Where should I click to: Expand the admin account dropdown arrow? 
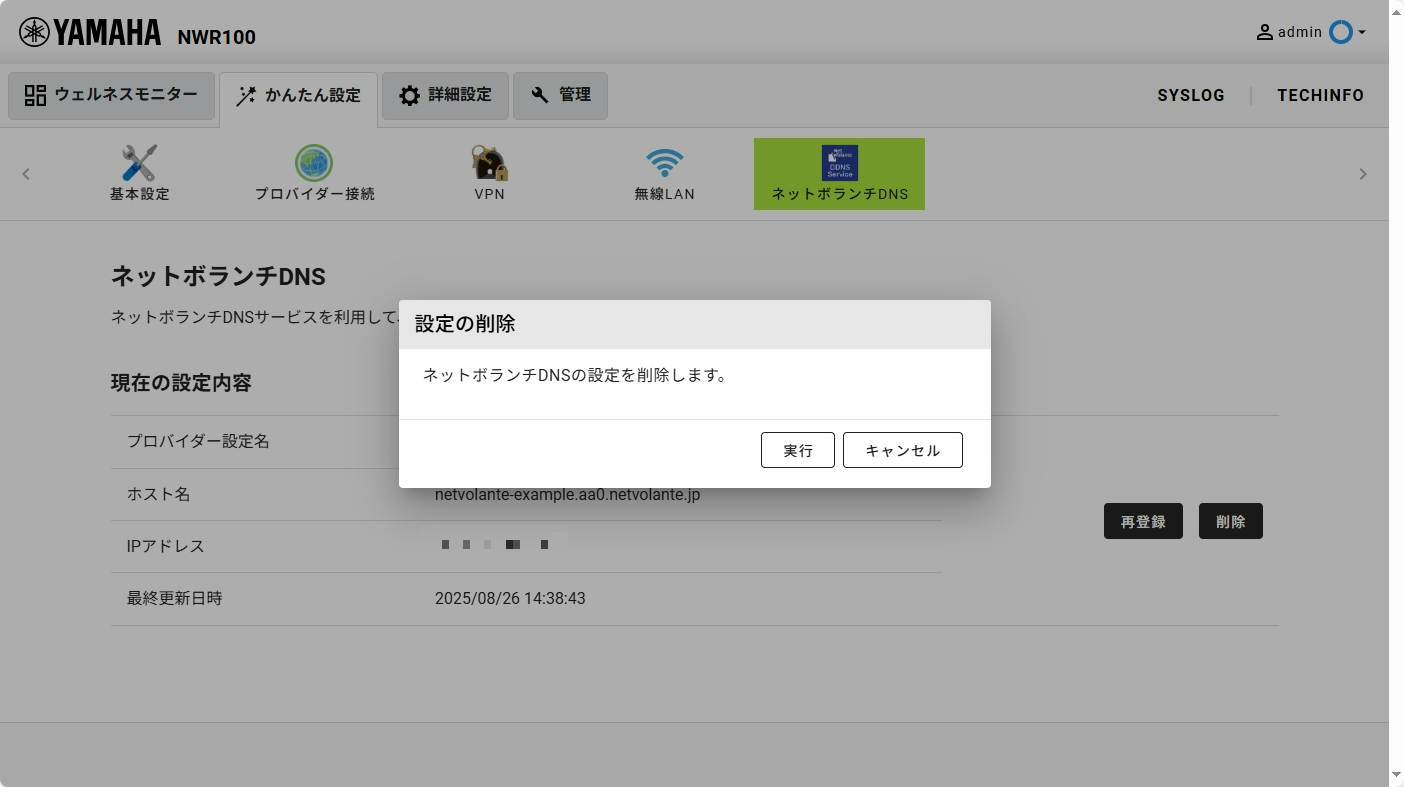(1362, 33)
